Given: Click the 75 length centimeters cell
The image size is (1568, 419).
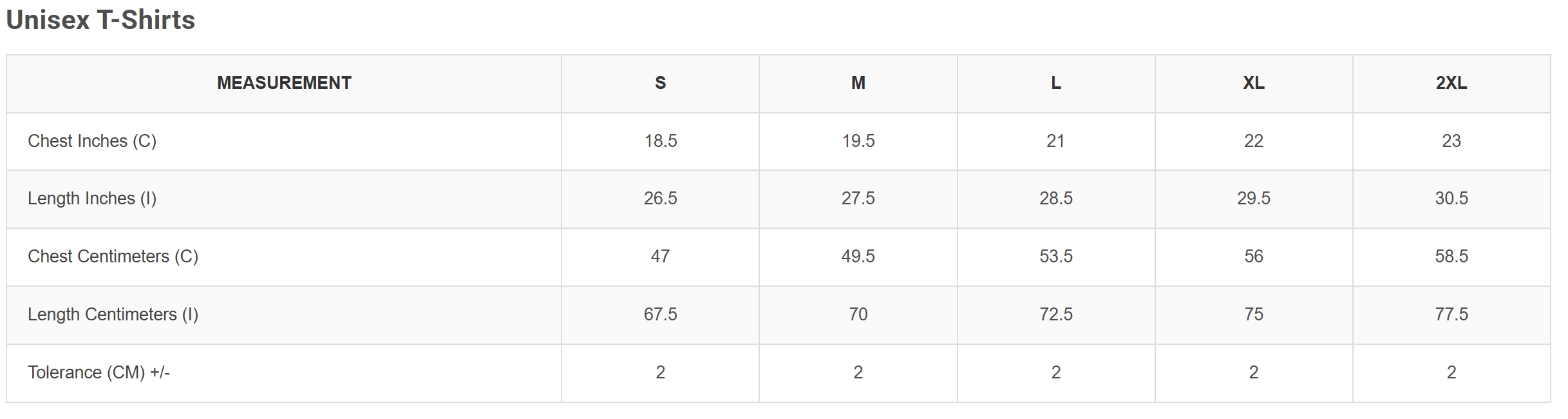Looking at the screenshot, I should click(1254, 315).
